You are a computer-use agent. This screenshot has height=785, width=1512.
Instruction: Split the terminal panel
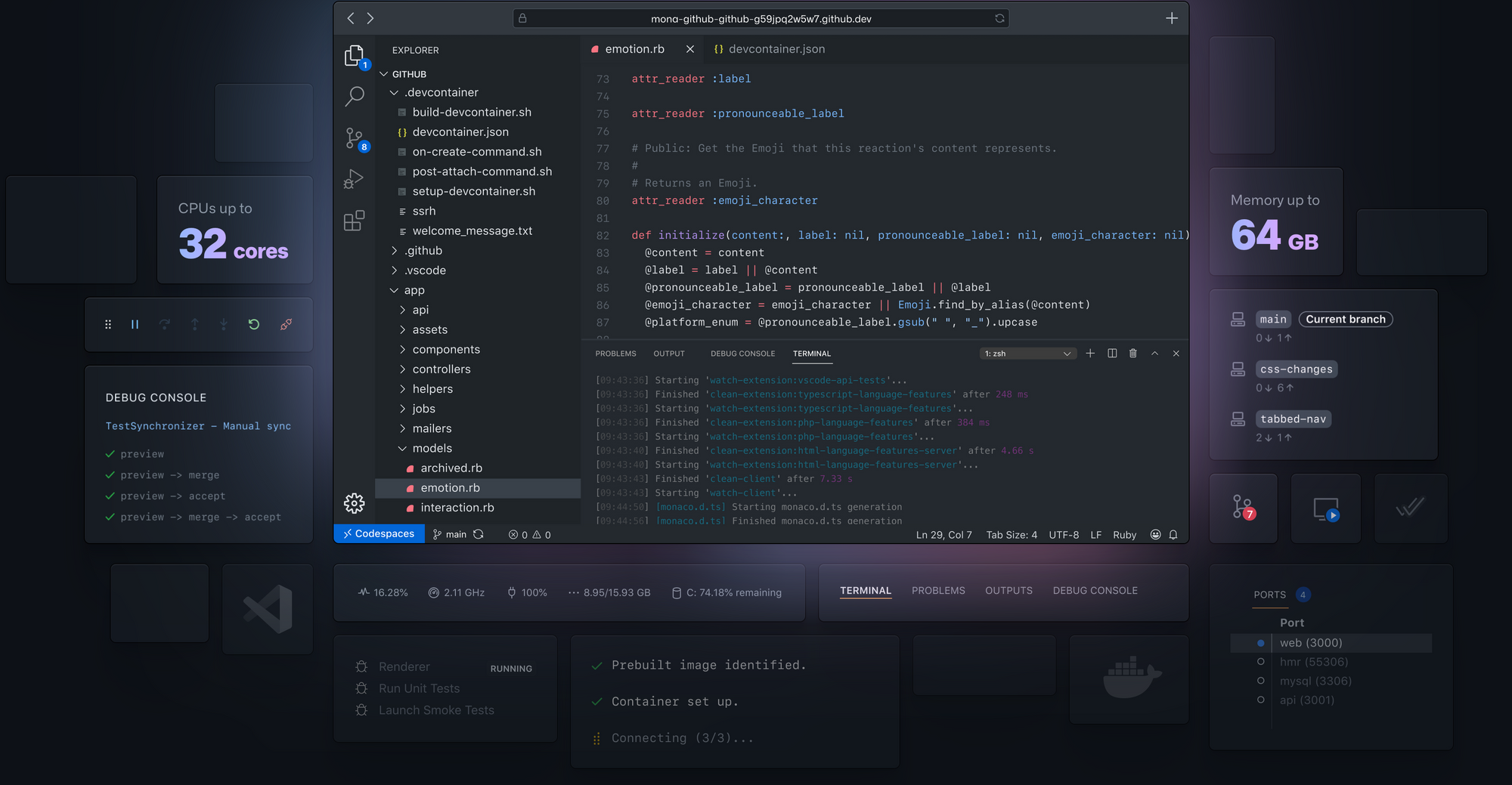click(1112, 354)
